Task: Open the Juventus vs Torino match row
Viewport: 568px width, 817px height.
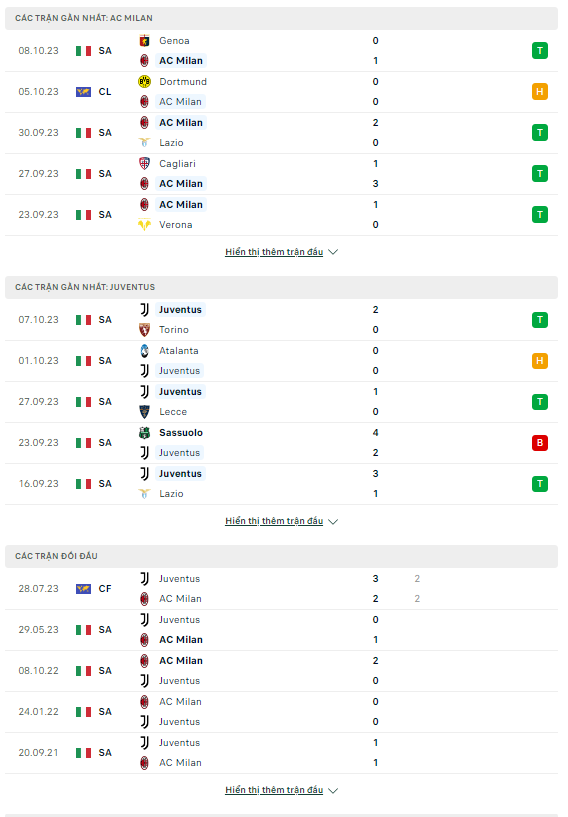Action: [x=281, y=320]
